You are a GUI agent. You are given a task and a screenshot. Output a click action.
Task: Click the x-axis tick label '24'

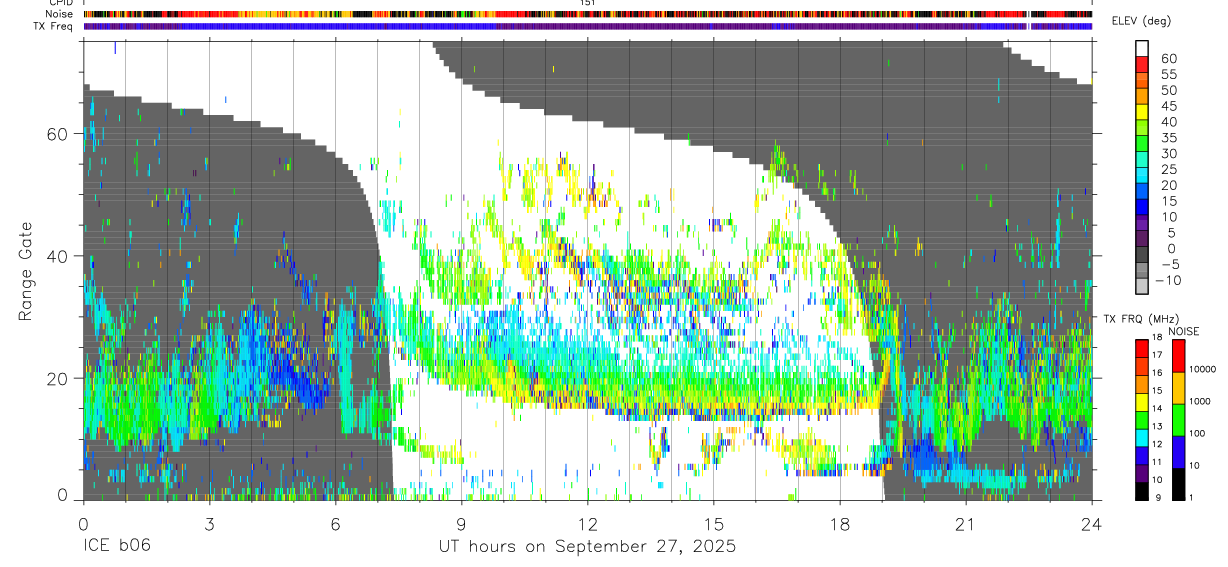coord(1092,524)
